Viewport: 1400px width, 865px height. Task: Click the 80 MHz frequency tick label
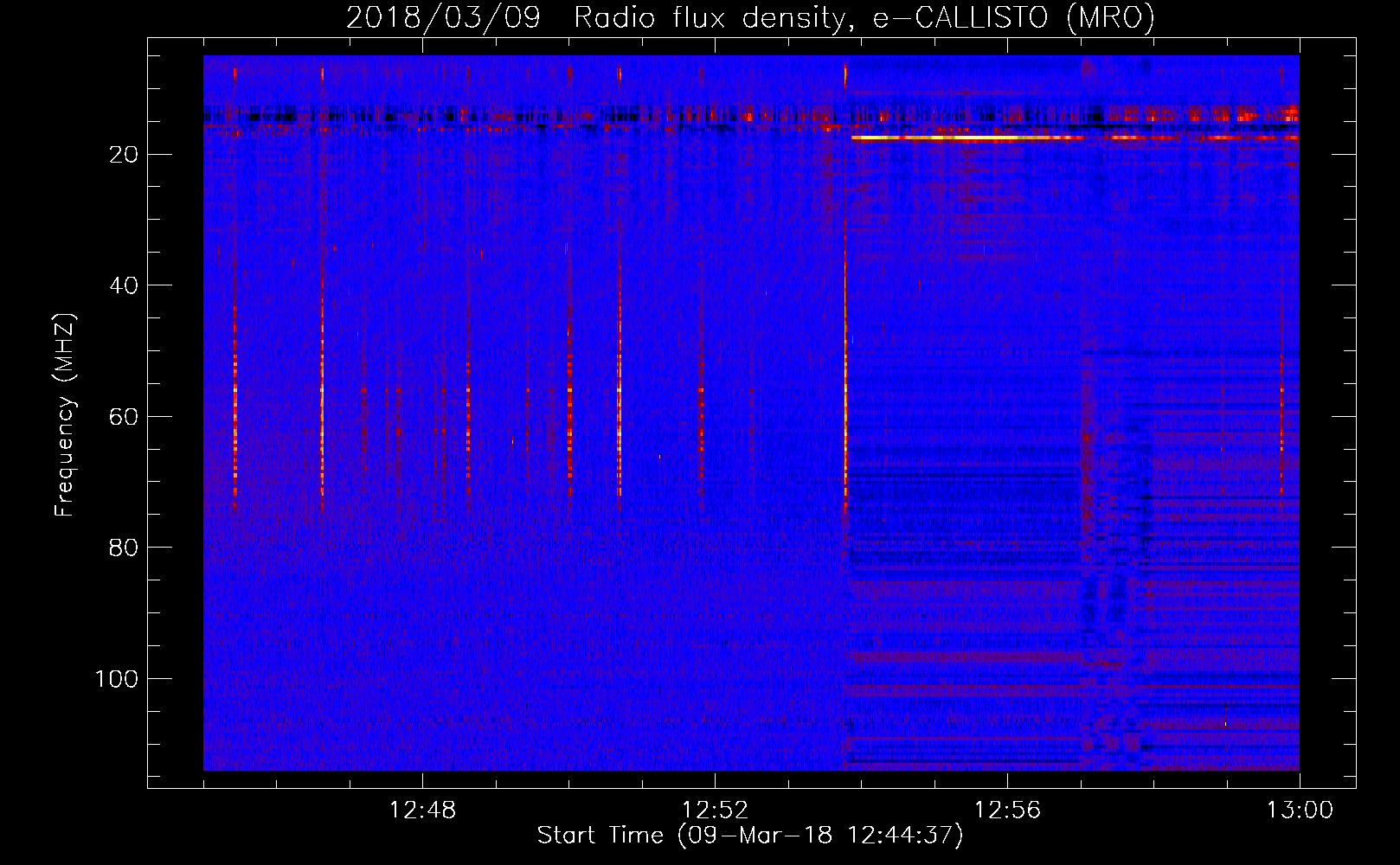point(124,548)
